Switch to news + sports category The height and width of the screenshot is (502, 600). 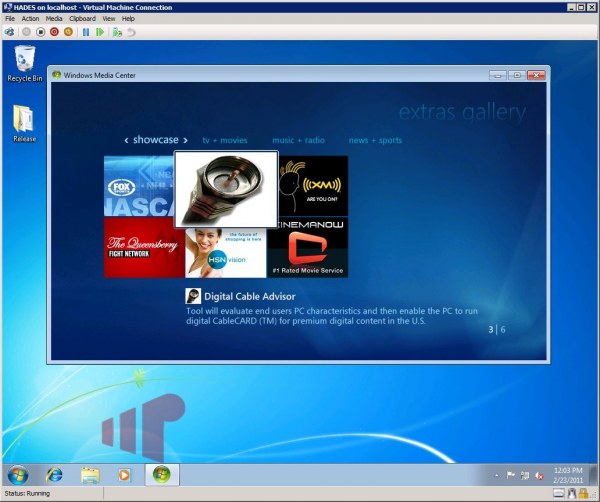(375, 140)
